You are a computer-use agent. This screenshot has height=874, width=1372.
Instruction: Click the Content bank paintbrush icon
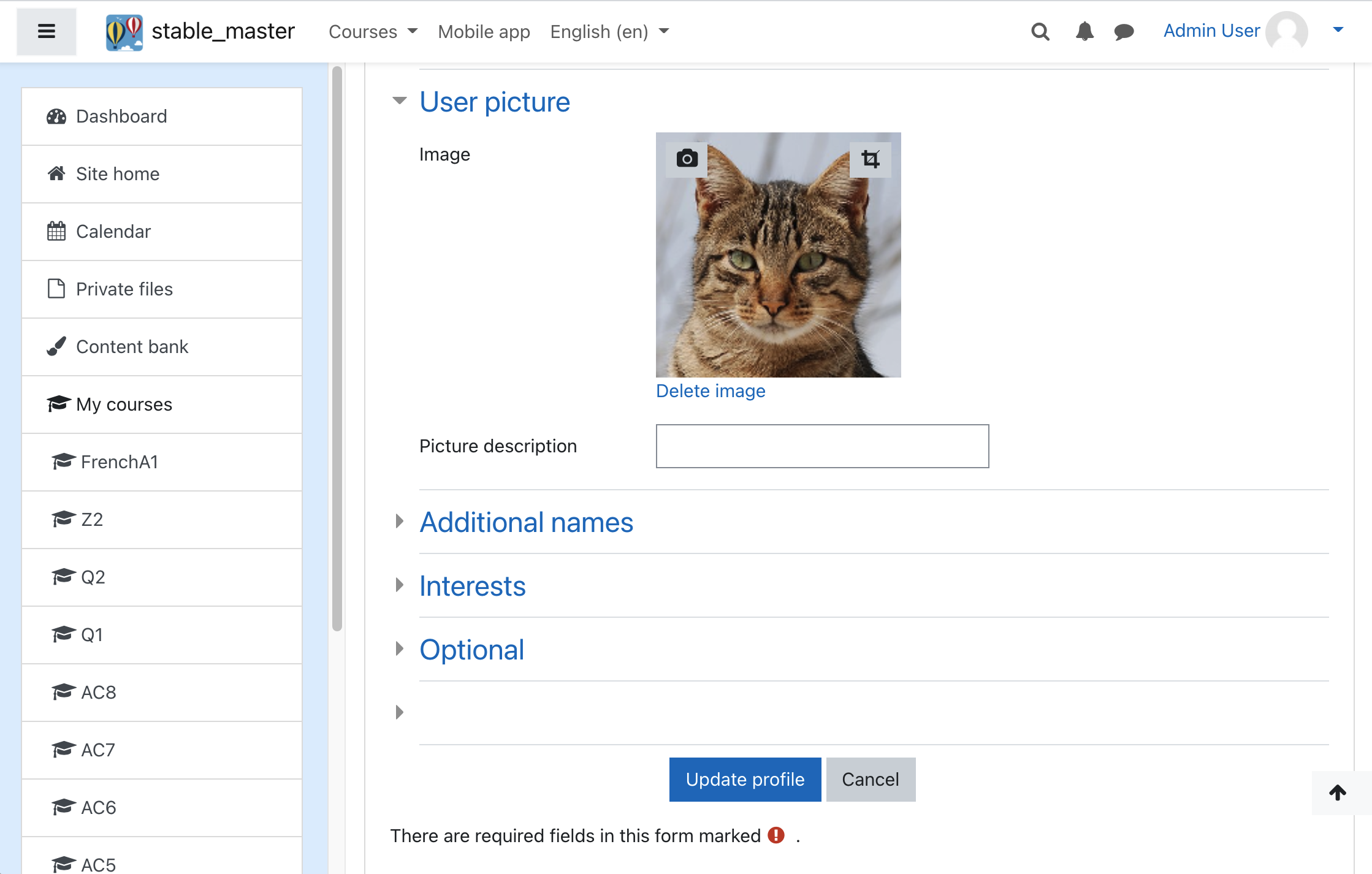(56, 346)
